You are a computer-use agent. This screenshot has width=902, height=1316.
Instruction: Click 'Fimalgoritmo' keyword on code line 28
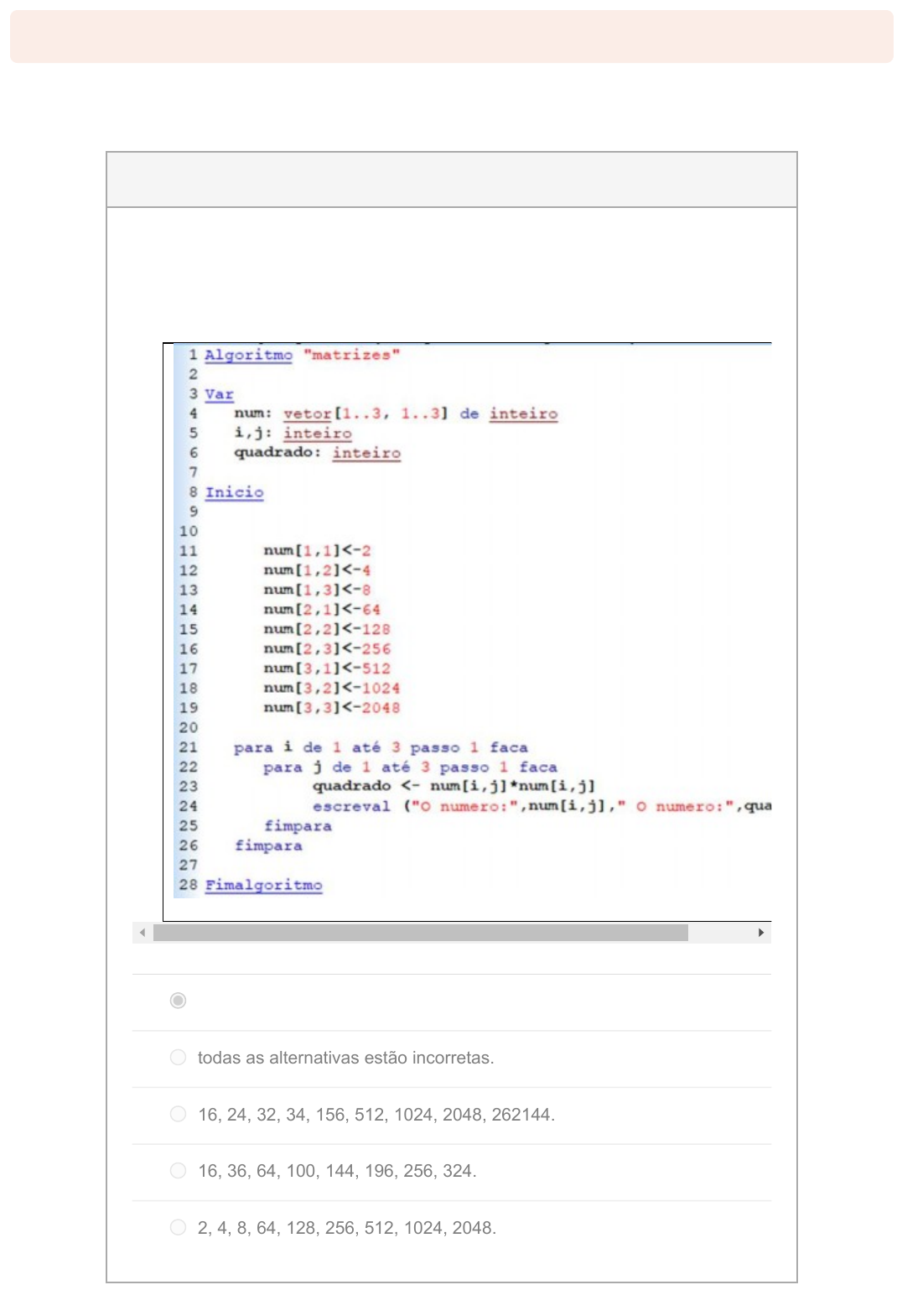coord(263,885)
